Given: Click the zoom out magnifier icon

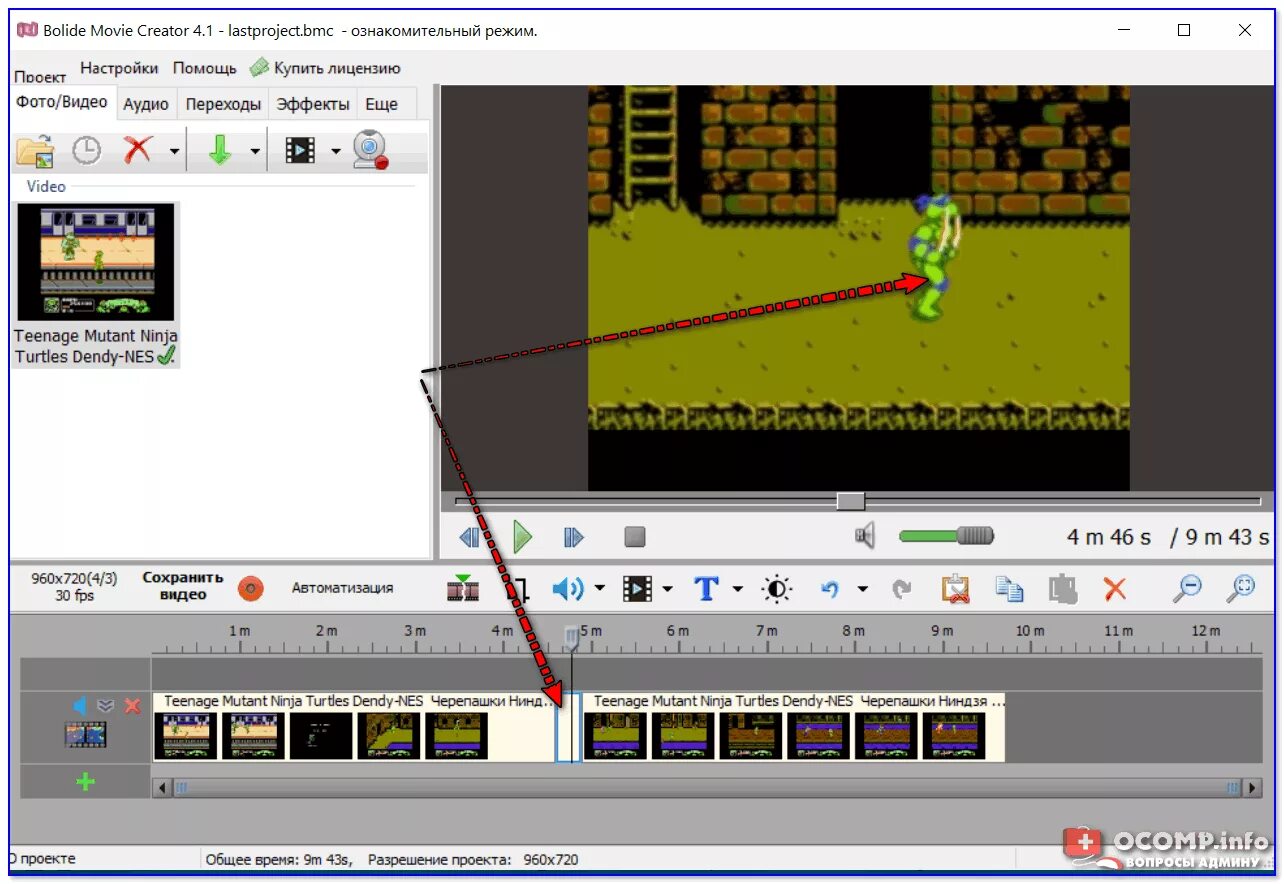Looking at the screenshot, I should pyautogui.click(x=1187, y=588).
